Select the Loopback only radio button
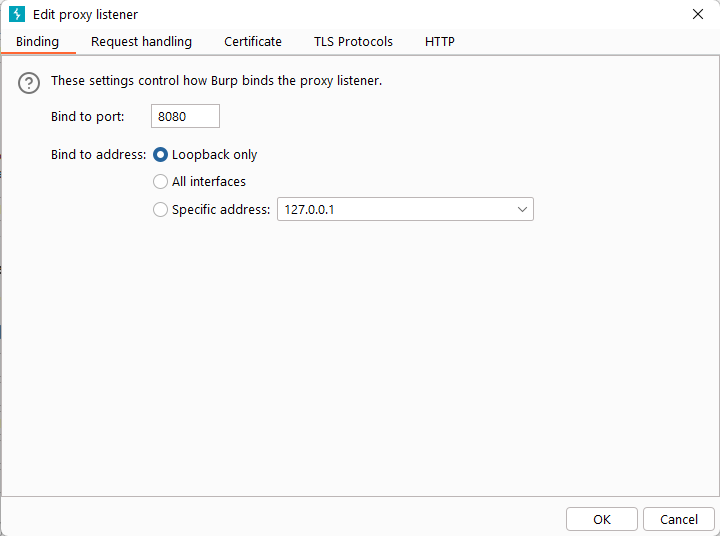The image size is (720, 536). click(x=160, y=155)
